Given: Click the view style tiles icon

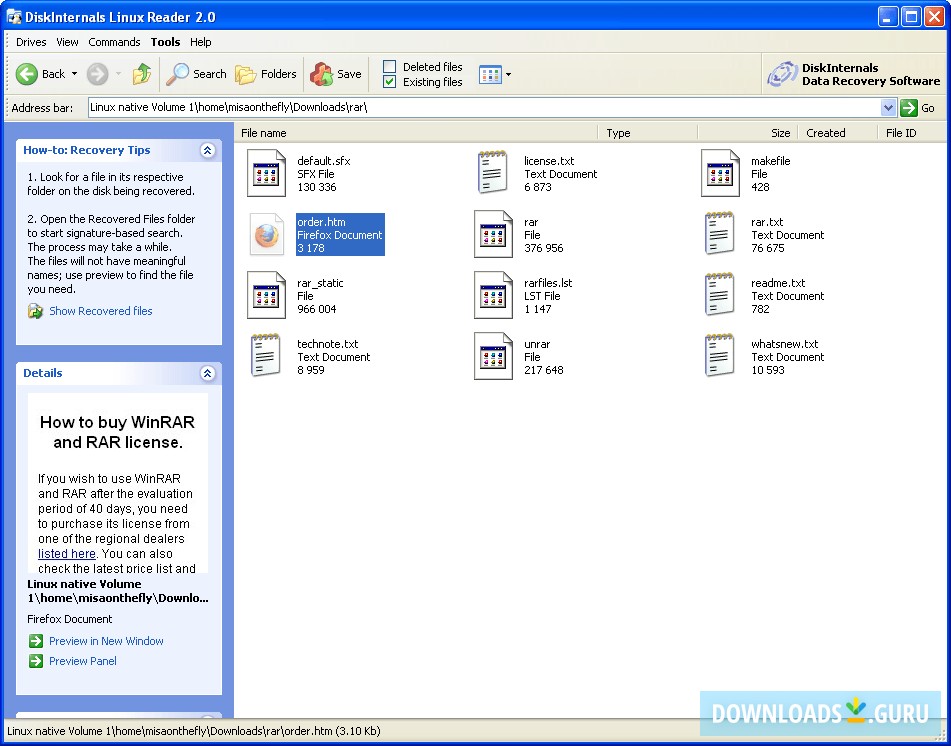Looking at the screenshot, I should [x=489, y=75].
